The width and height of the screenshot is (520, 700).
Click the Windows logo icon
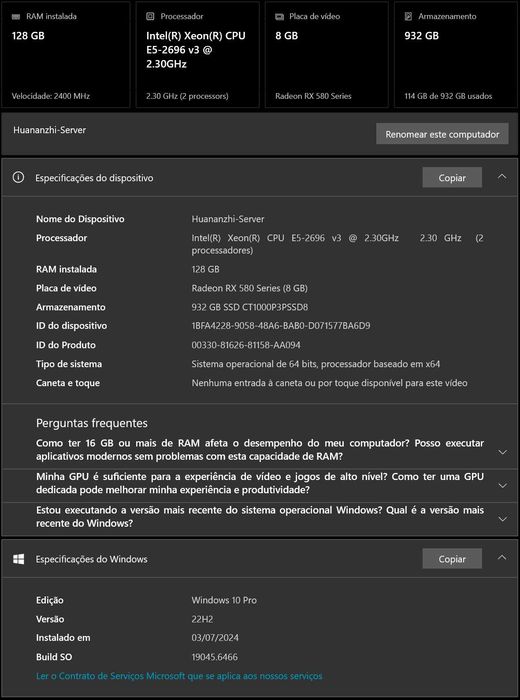click(x=18, y=559)
